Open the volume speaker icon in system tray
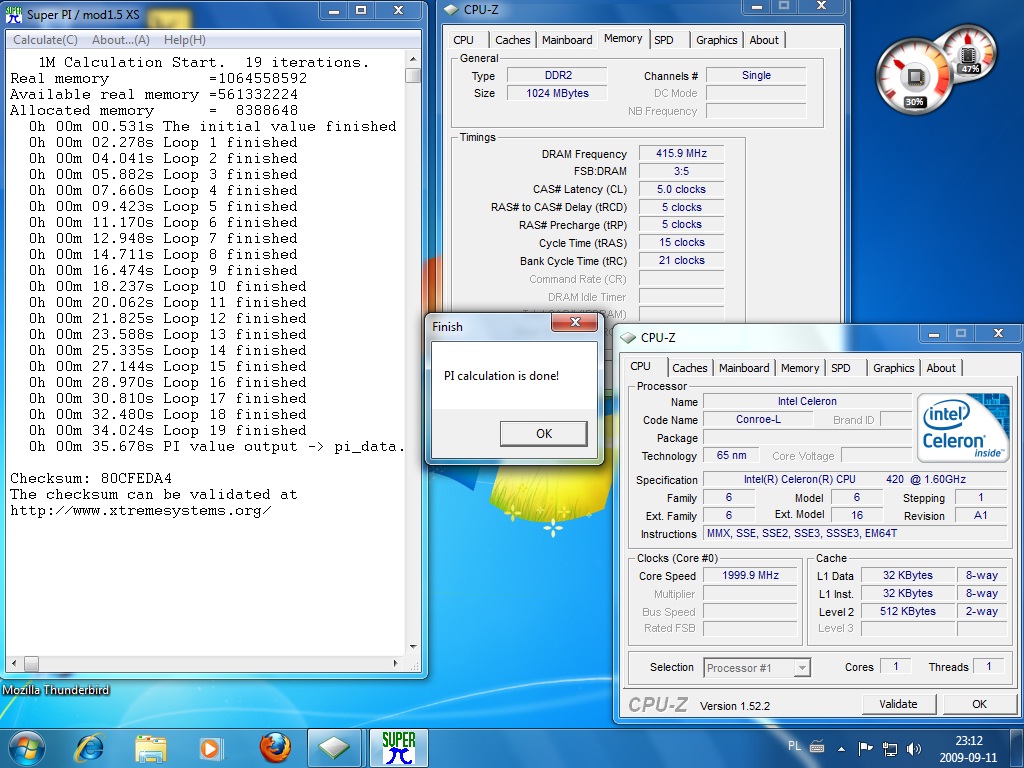 pos(913,748)
